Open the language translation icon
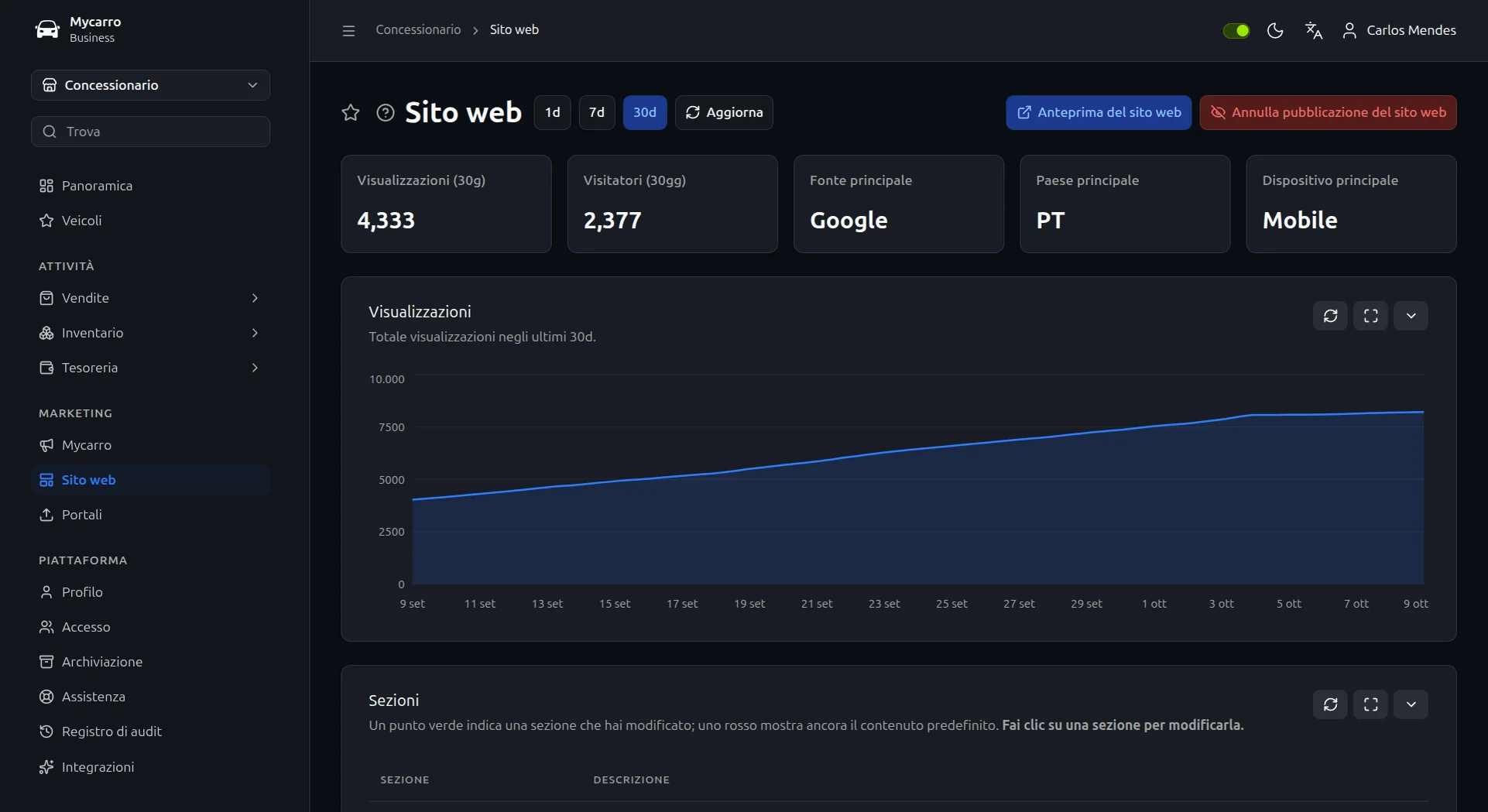Viewport: 1488px width, 812px height. tap(1314, 30)
